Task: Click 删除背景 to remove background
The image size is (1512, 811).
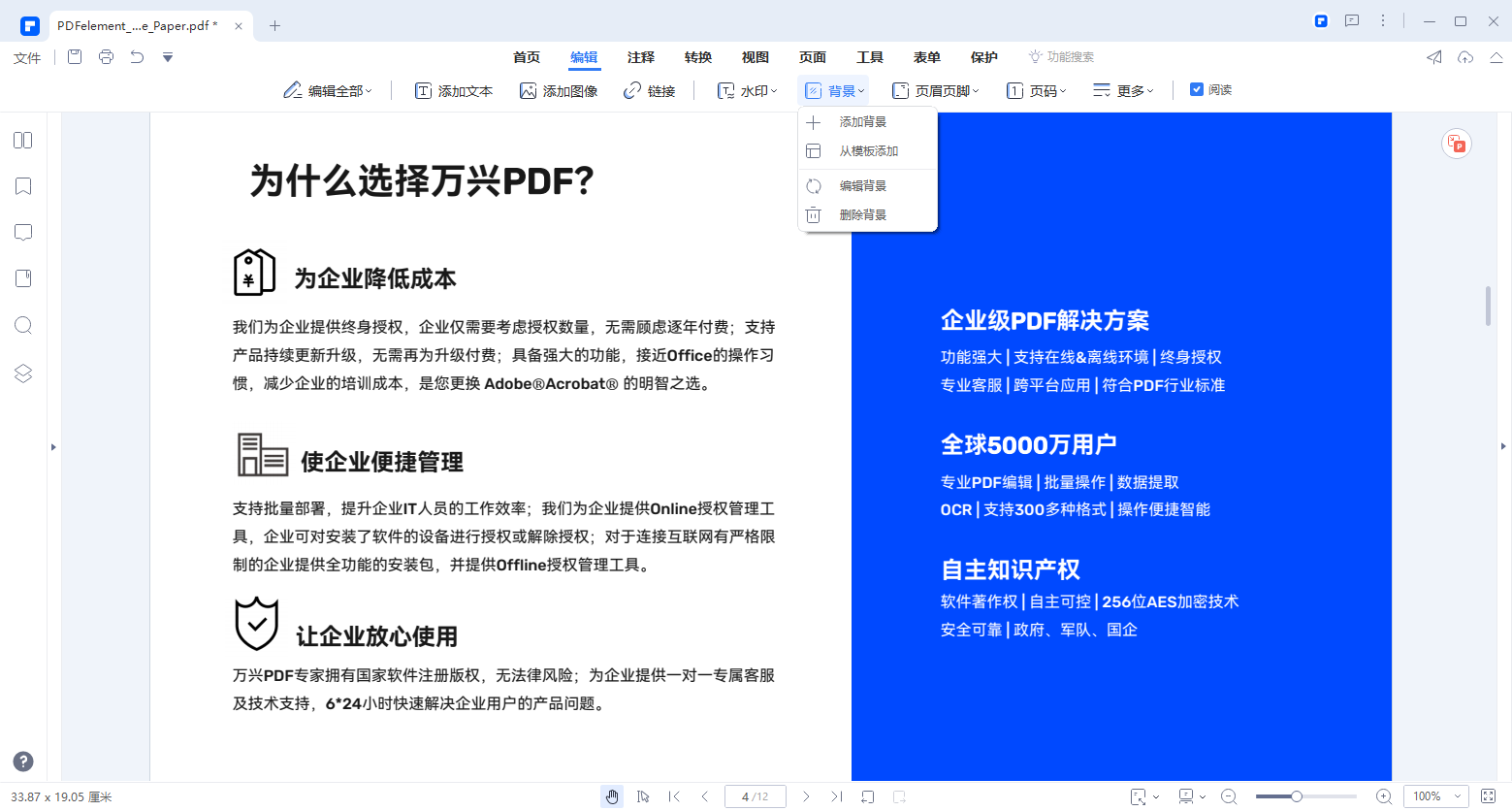Action: [x=861, y=216]
